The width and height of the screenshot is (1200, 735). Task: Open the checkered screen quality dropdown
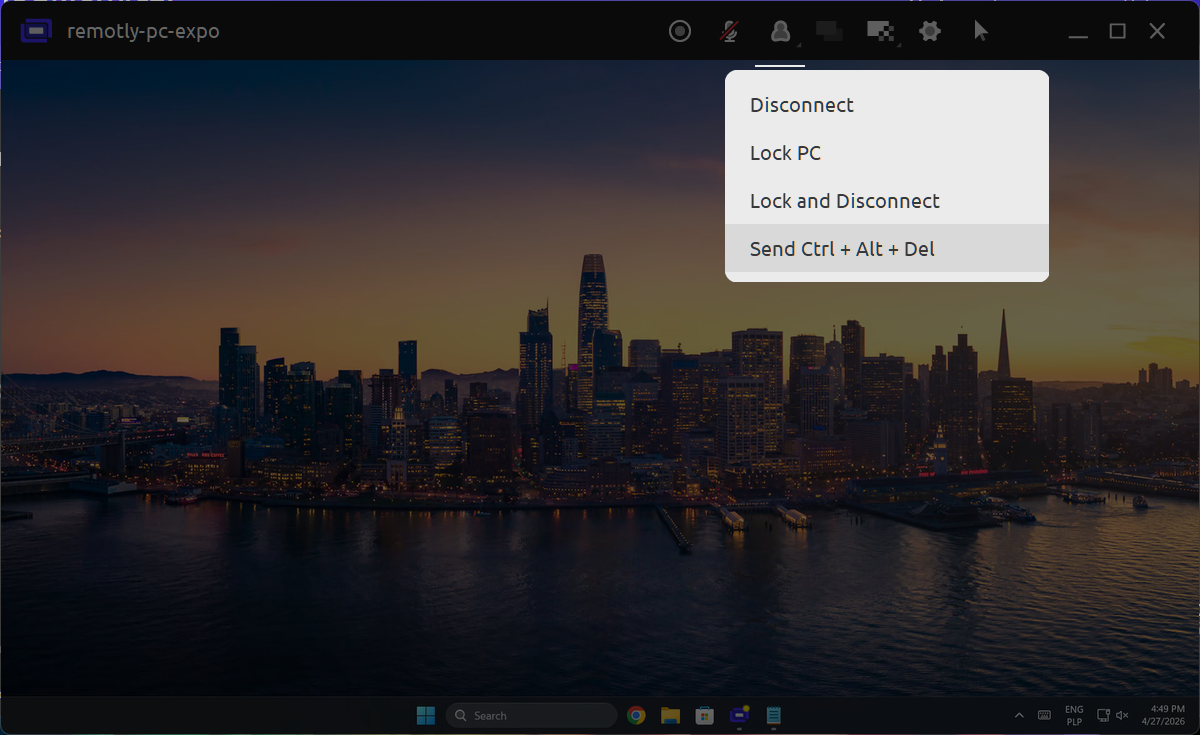click(x=879, y=32)
